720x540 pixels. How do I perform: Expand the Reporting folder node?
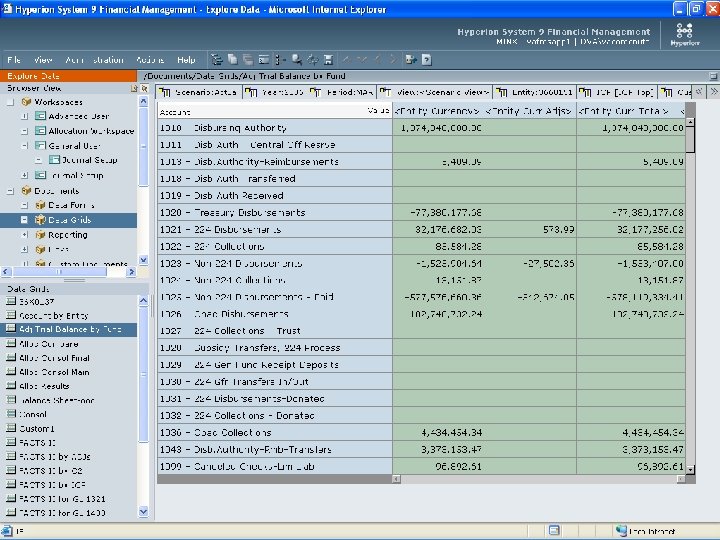click(x=24, y=235)
